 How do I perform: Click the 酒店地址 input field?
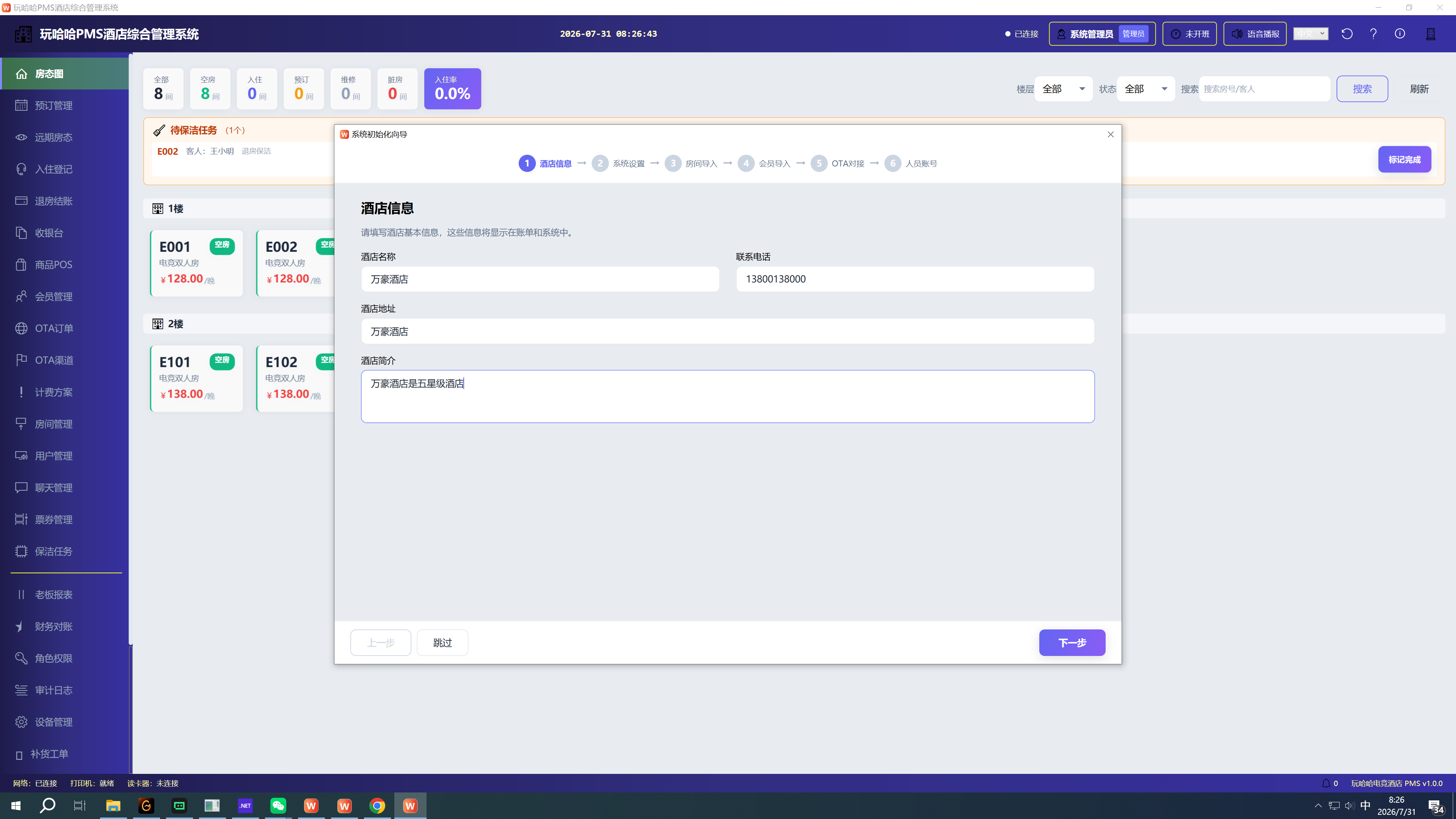click(x=728, y=331)
